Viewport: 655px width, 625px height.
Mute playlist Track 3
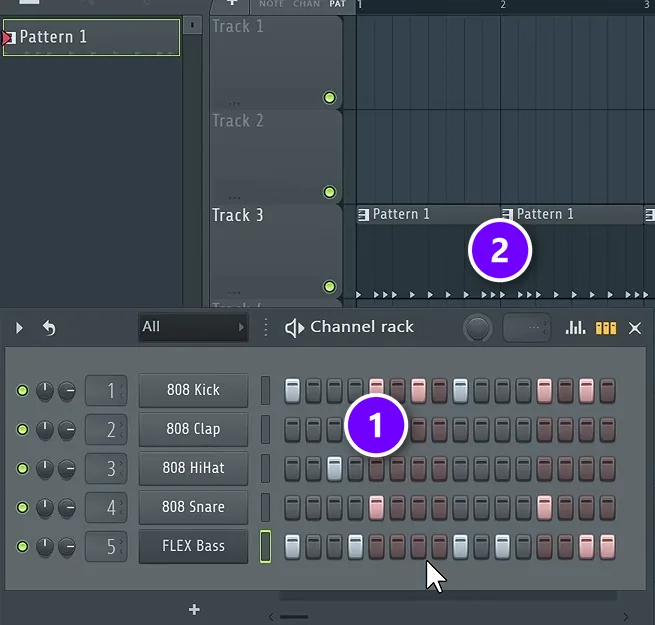329,287
